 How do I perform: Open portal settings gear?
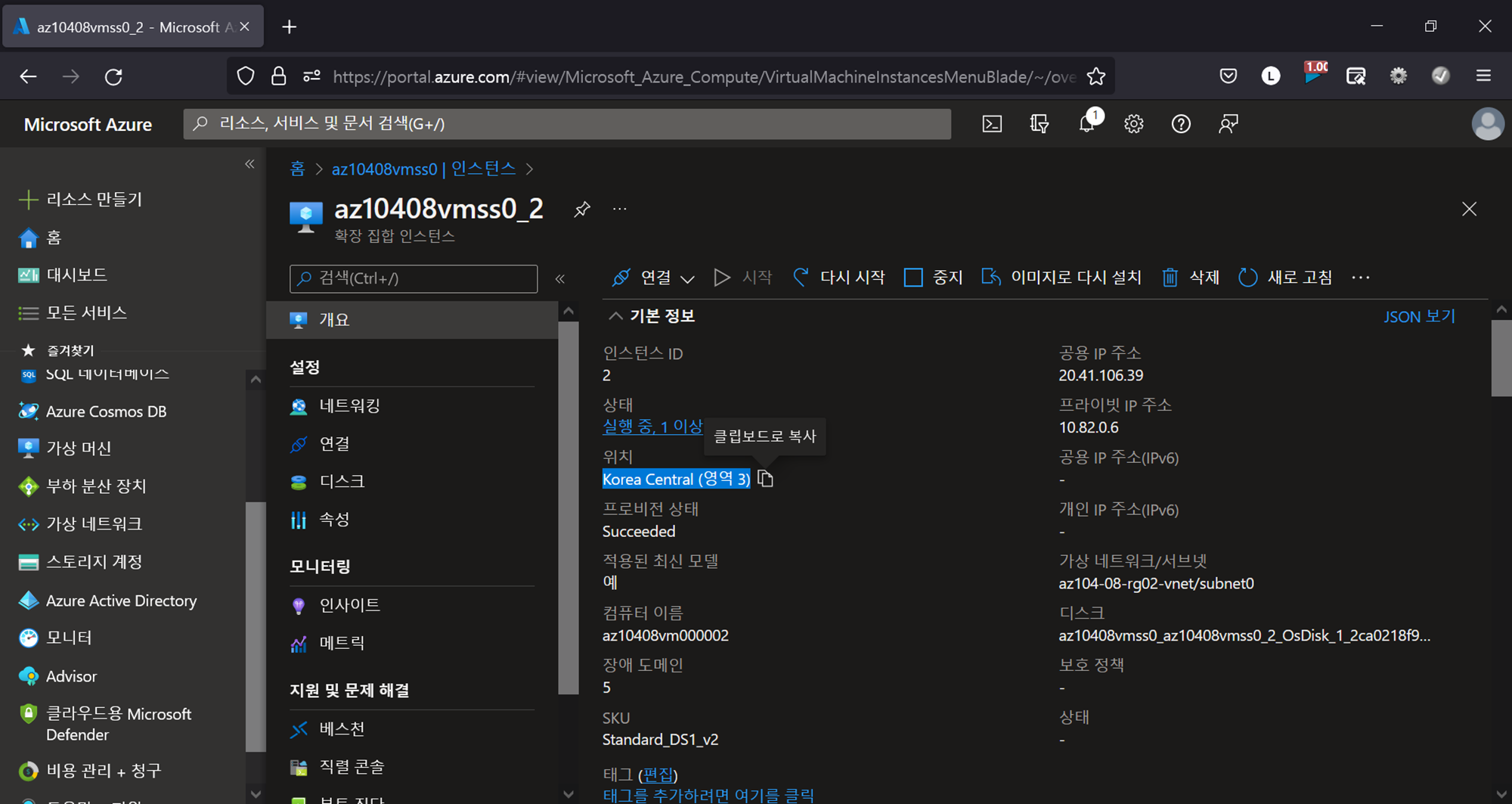[x=1134, y=124]
